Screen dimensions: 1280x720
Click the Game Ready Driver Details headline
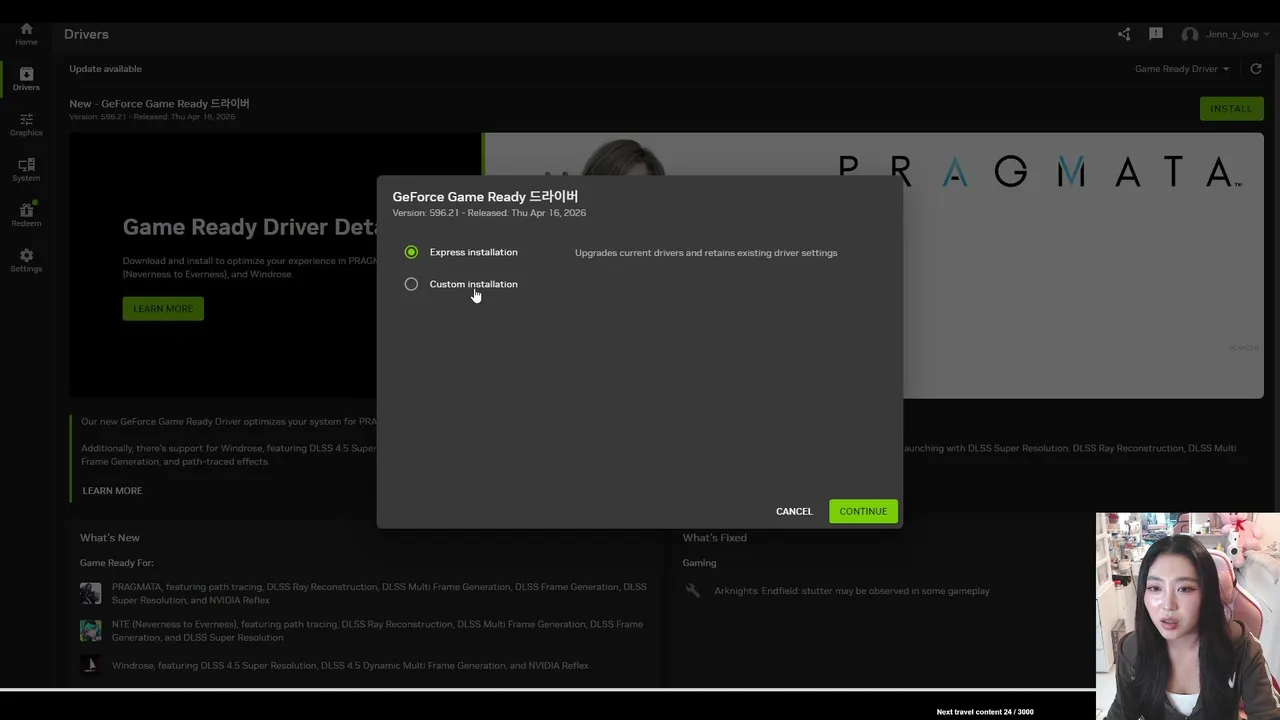(249, 227)
